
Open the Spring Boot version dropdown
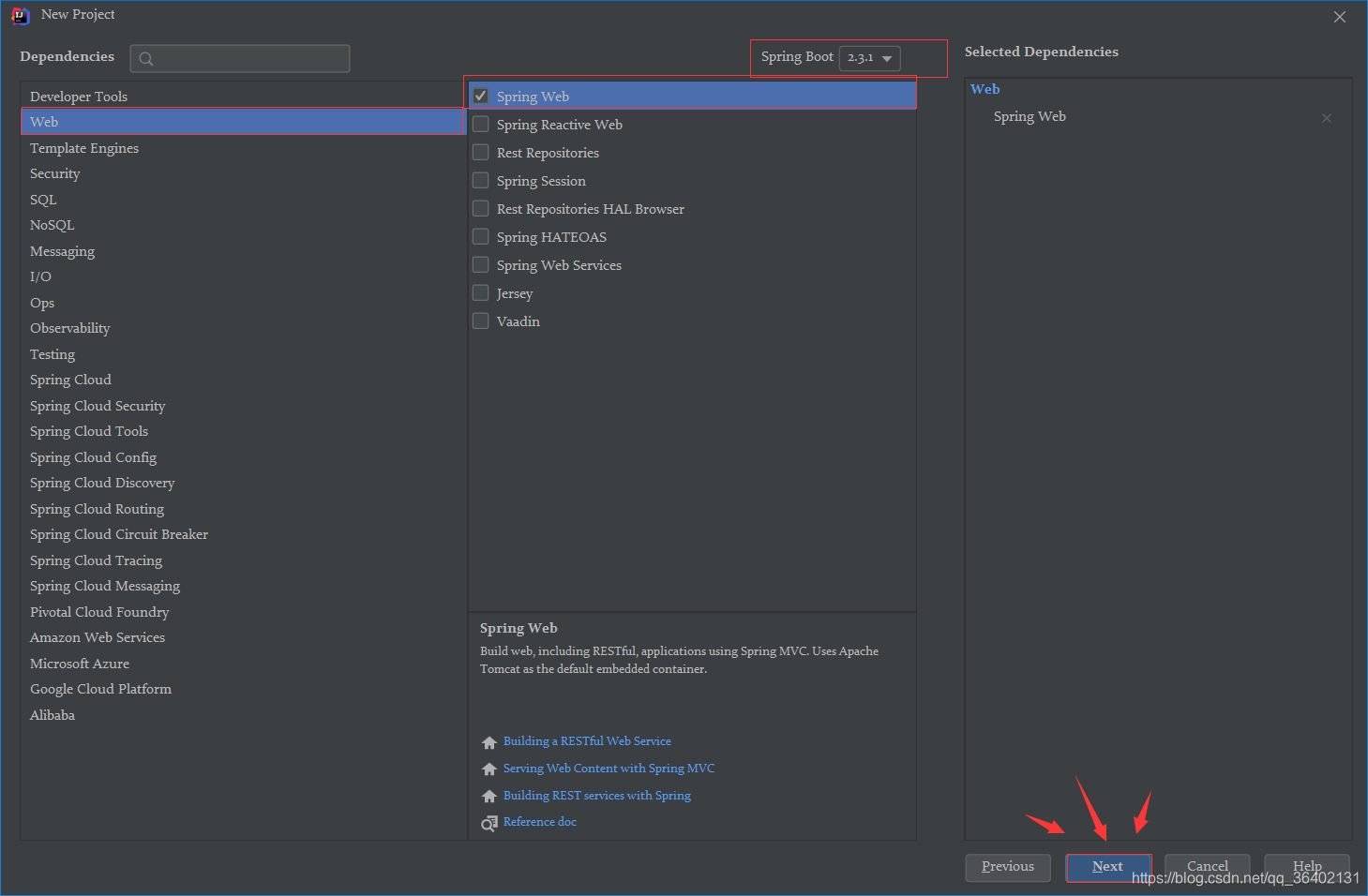click(x=869, y=58)
